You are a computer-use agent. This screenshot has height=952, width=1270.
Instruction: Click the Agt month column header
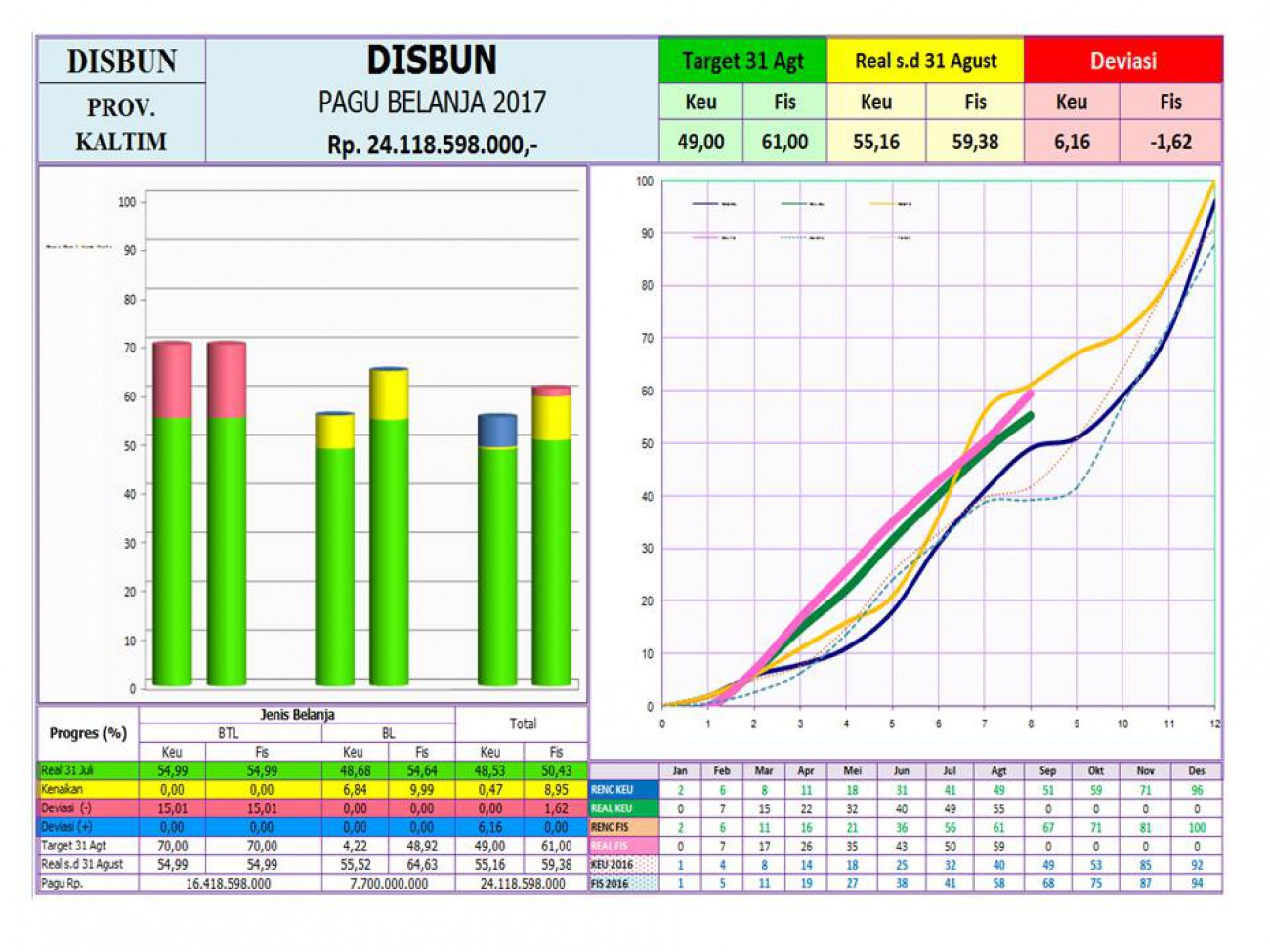998,771
